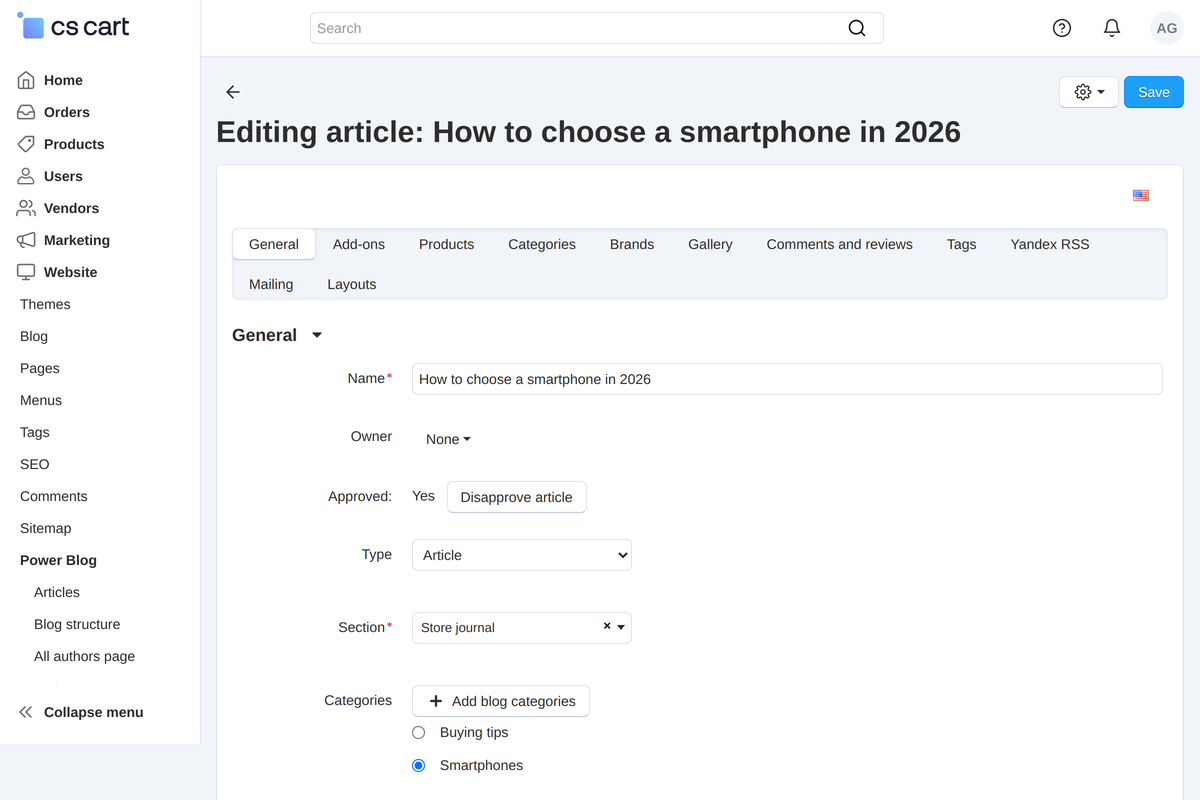Click the Orders inbox icon
The height and width of the screenshot is (800, 1200).
coord(26,112)
